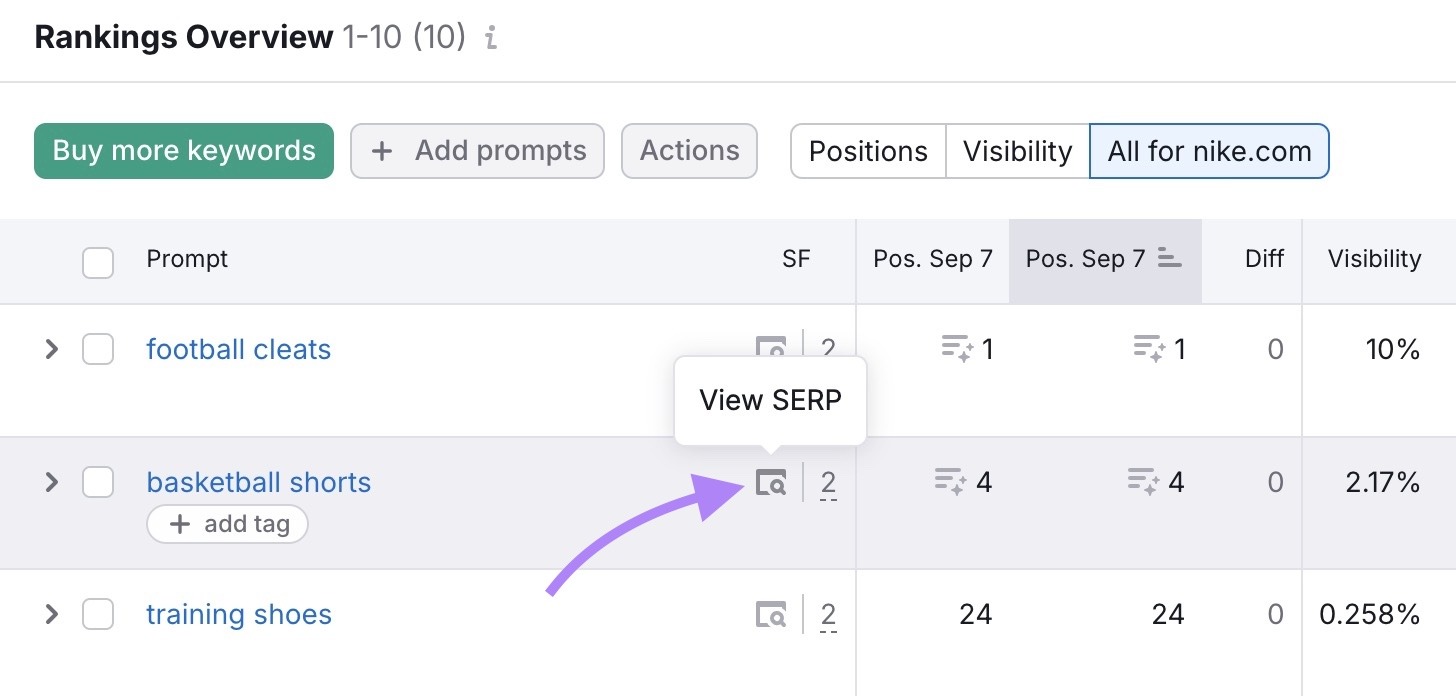The image size is (1456, 696).
Task: Check the football cleats row checkbox
Action: (x=98, y=349)
